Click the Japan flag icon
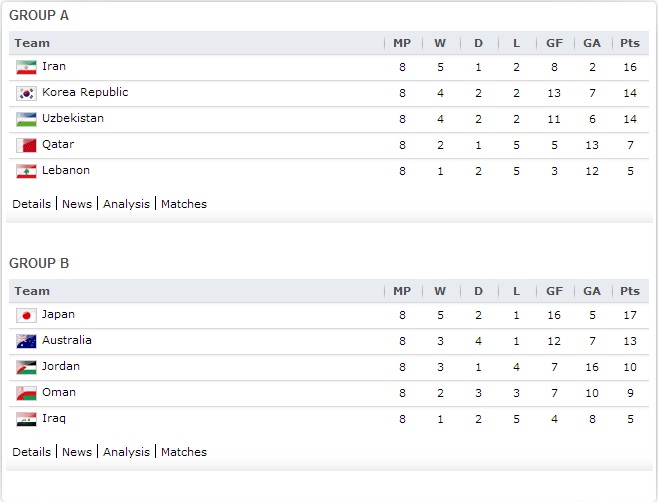Screen dimensions: 658x502 [26, 315]
